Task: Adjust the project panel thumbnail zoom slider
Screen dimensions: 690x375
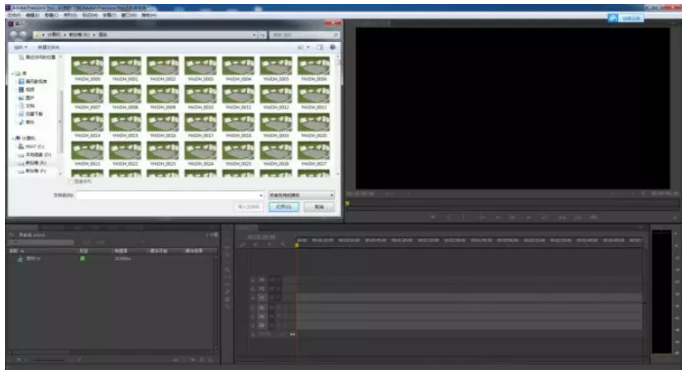Action: (x=48, y=360)
